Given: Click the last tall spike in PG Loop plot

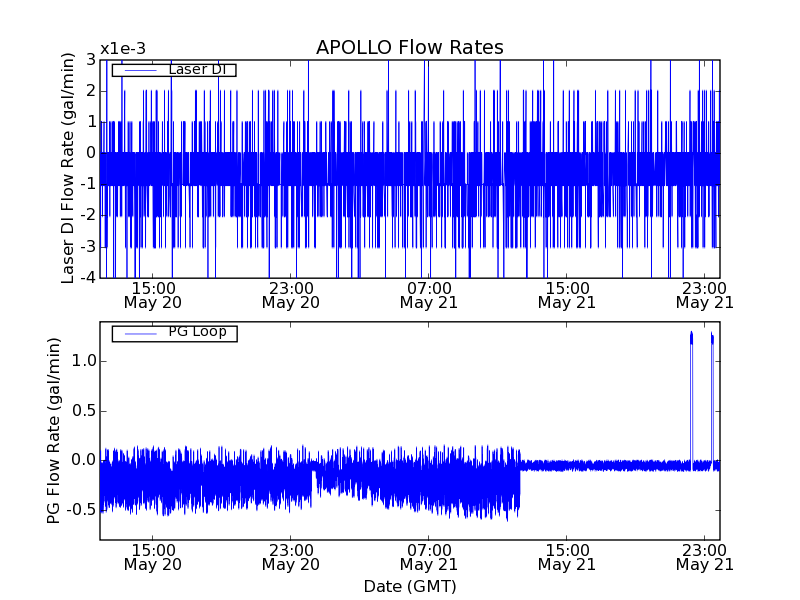Looking at the screenshot, I should [x=712, y=342].
